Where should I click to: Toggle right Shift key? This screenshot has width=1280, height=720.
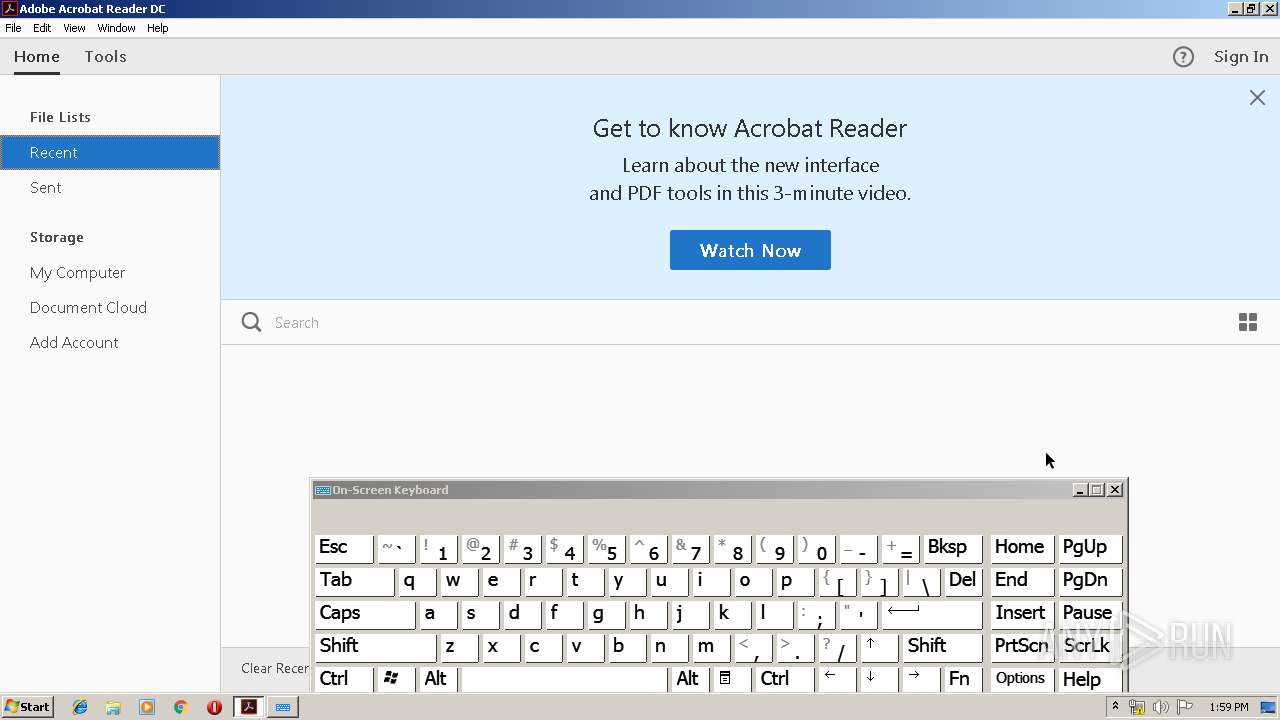tap(943, 646)
